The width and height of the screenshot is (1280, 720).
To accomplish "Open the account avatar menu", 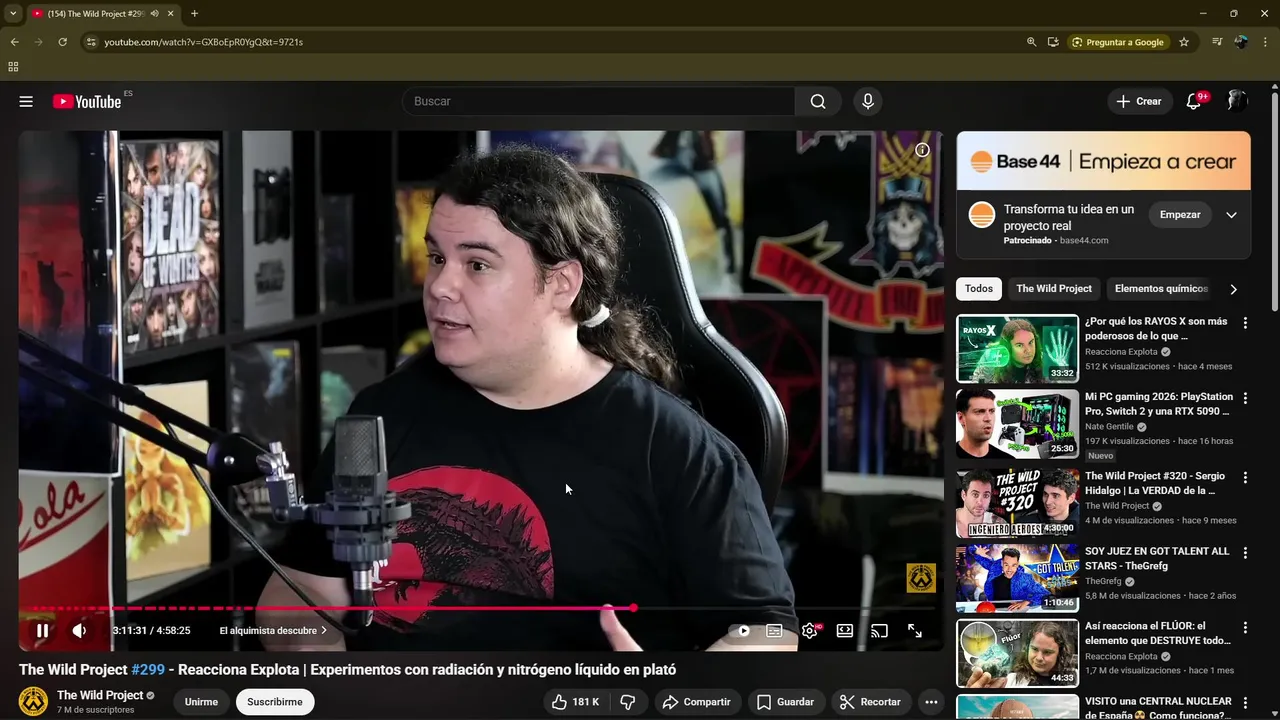I will click(x=1237, y=101).
